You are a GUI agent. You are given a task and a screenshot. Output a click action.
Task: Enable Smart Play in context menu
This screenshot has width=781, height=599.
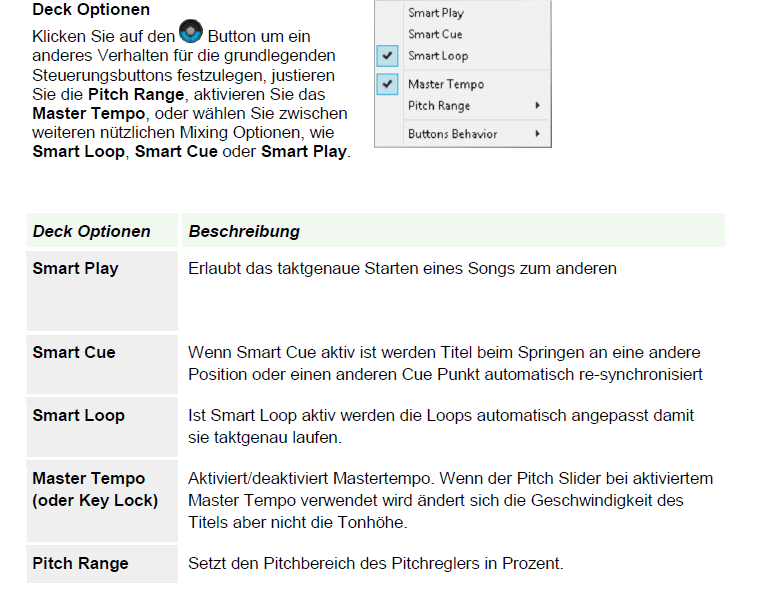tap(436, 13)
